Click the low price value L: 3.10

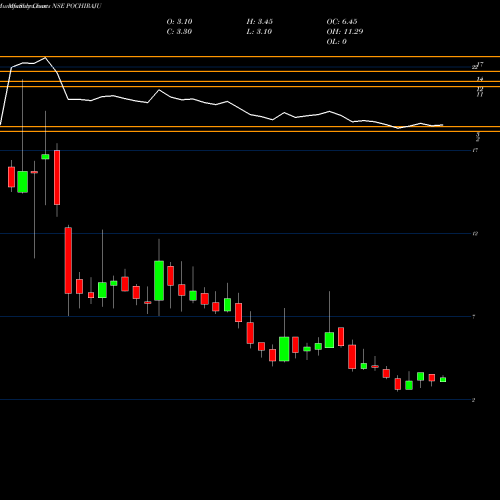click(259, 32)
